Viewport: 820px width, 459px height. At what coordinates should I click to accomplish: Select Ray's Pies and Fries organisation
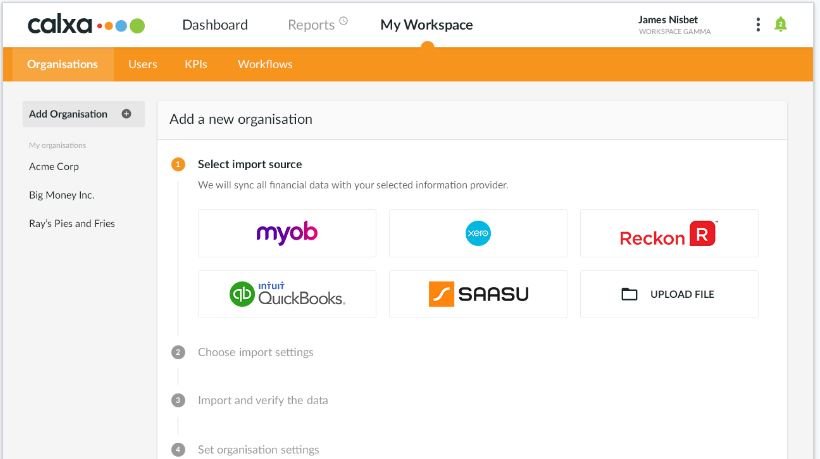click(72, 223)
